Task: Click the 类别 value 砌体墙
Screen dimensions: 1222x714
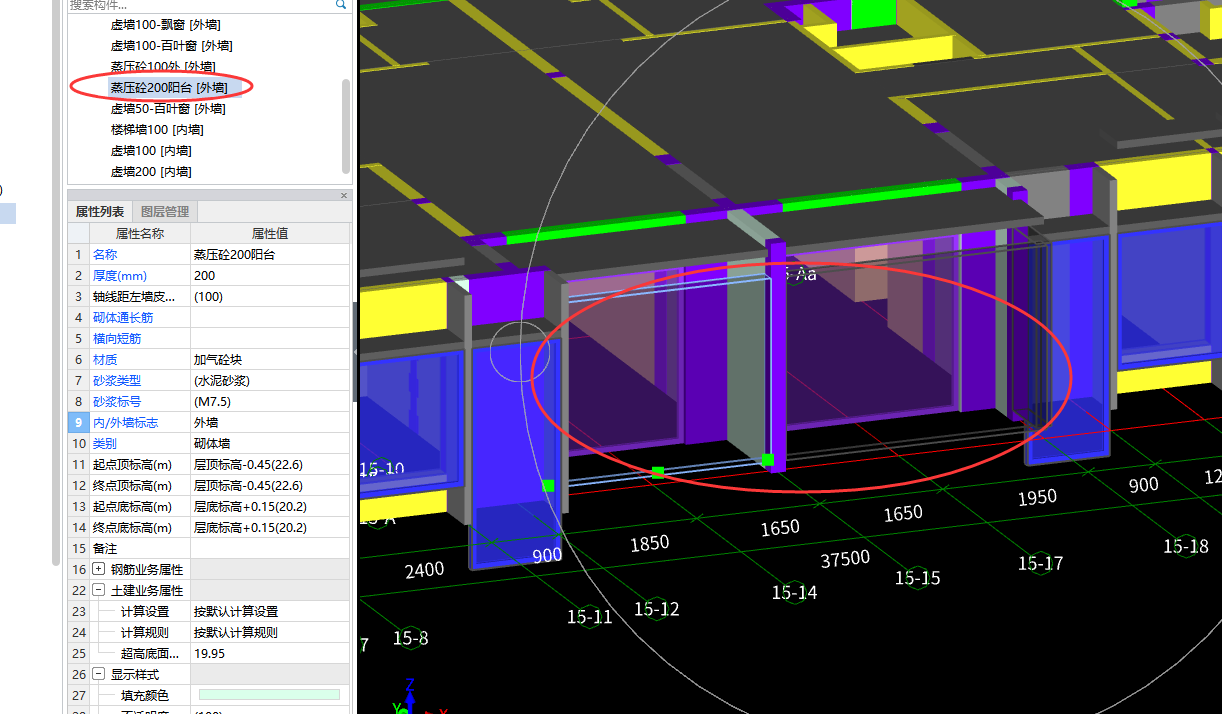Action: [x=270, y=443]
